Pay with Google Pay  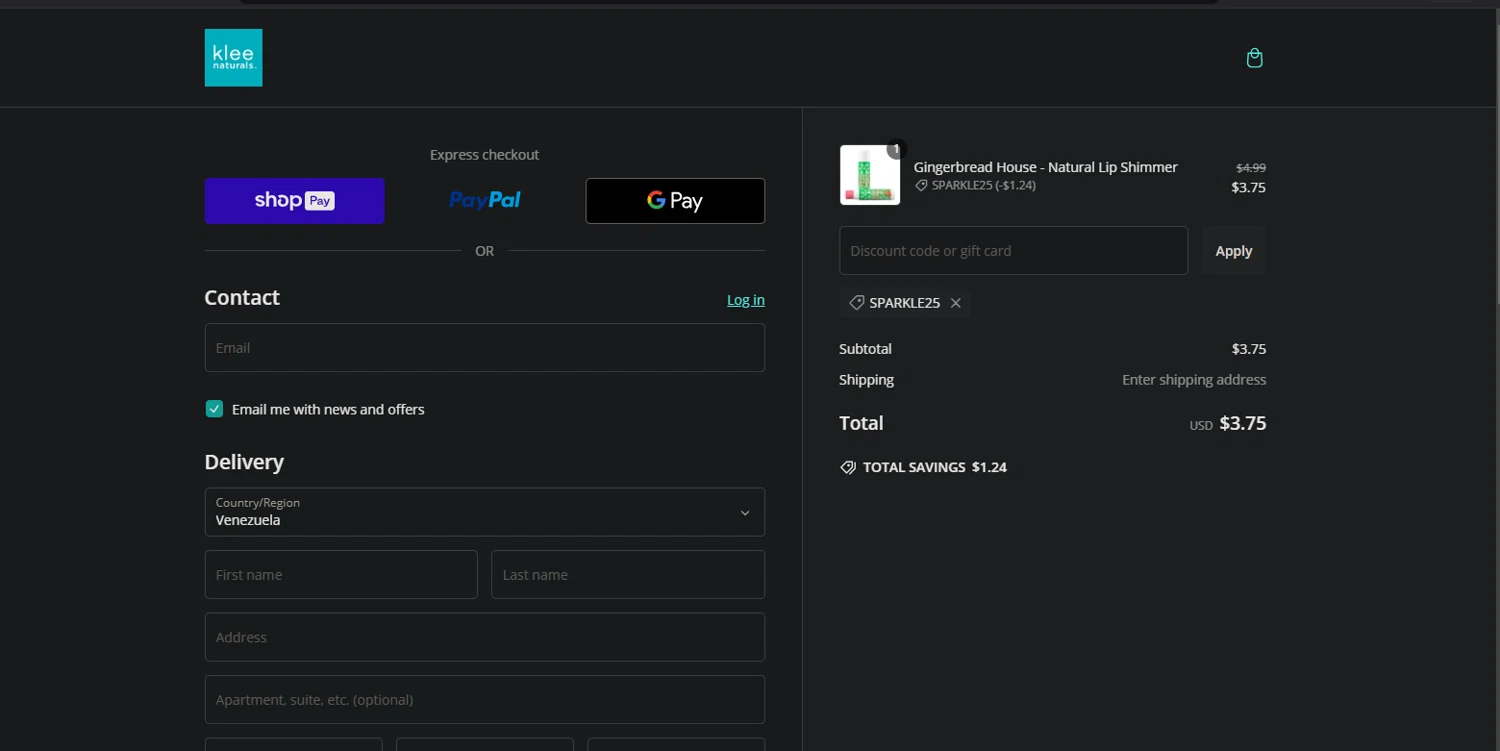[x=675, y=201]
